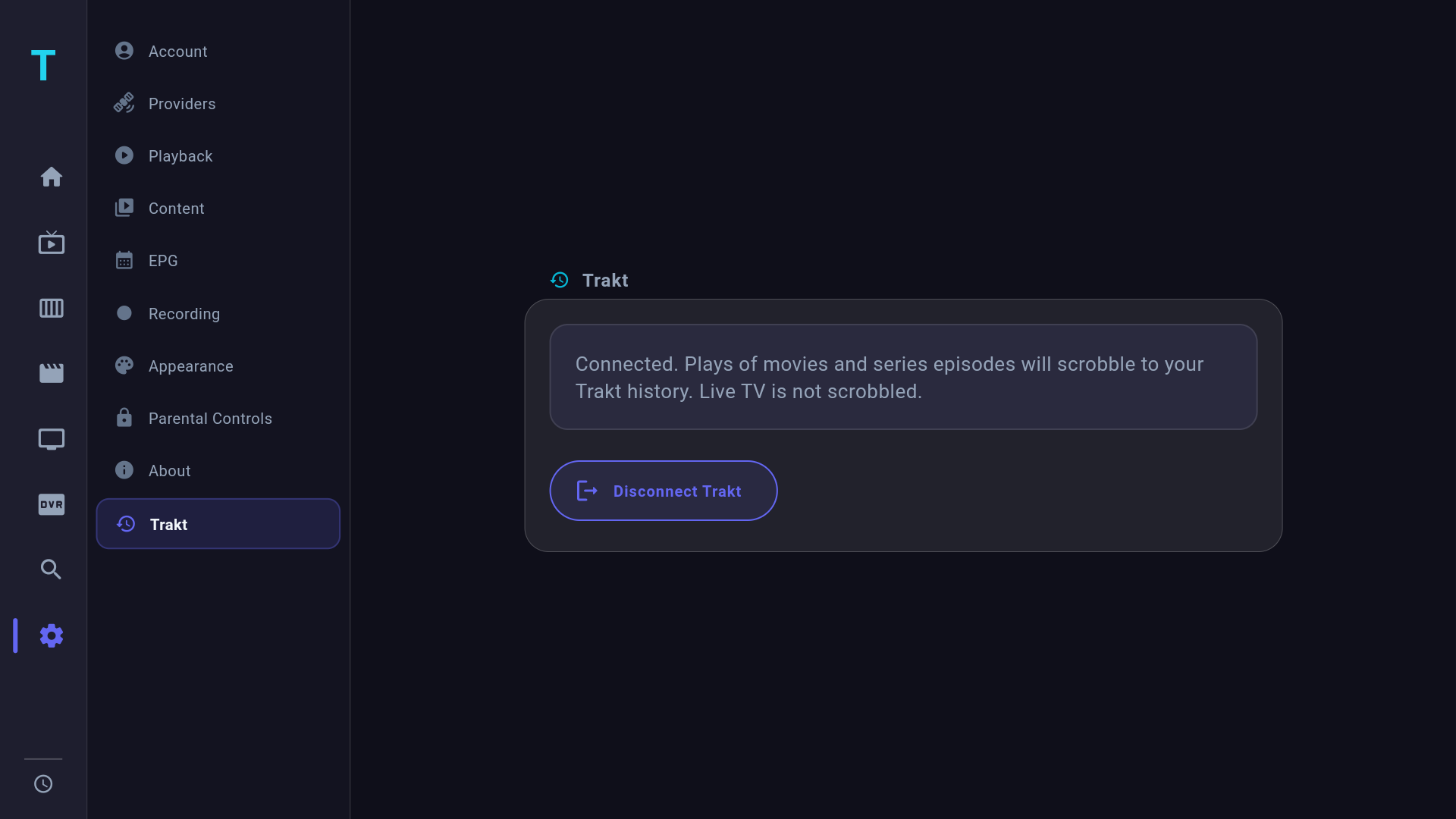
Task: Open Providers settings
Action: tap(218, 103)
